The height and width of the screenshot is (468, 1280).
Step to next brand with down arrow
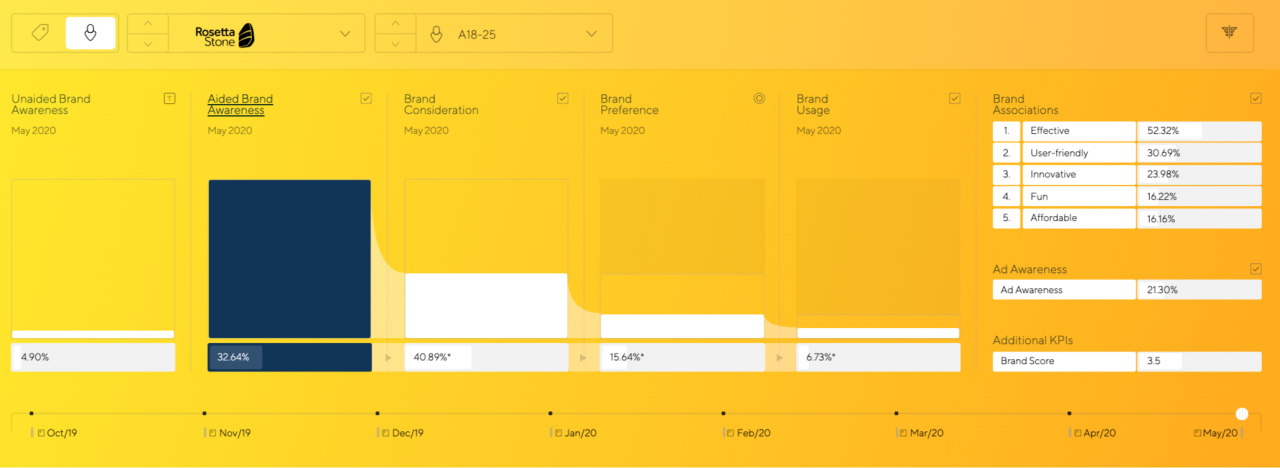[x=148, y=43]
